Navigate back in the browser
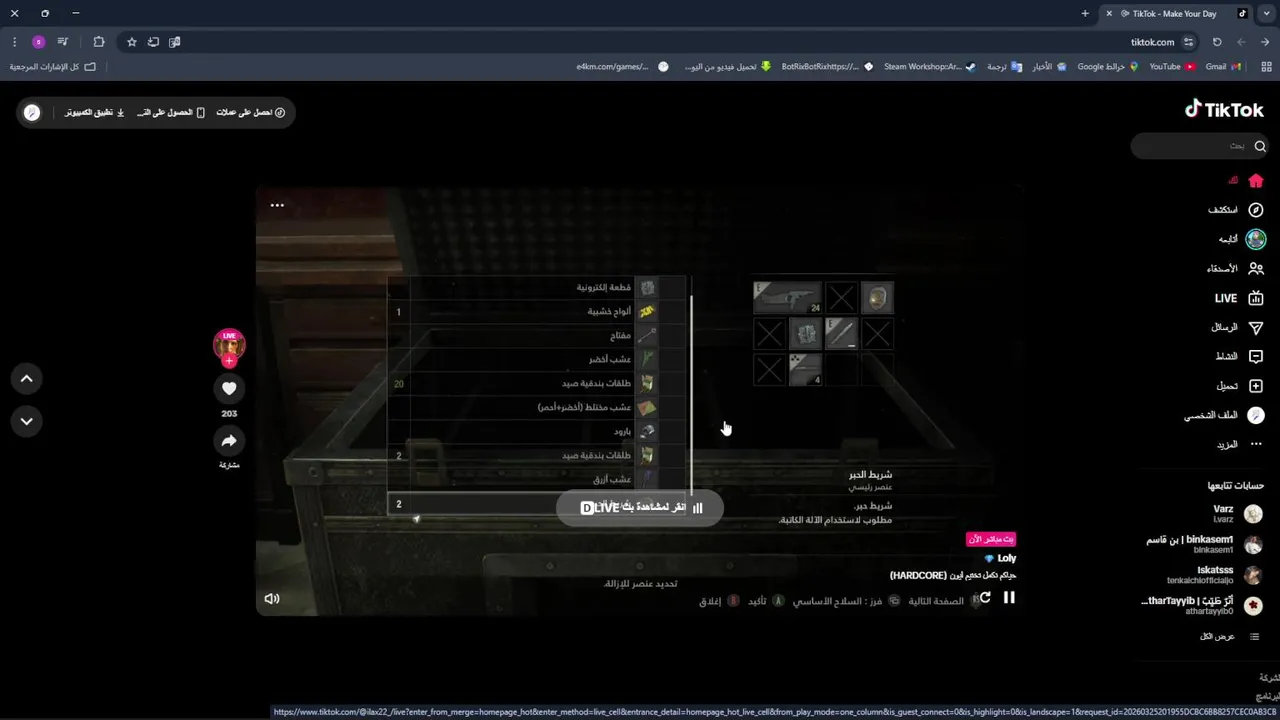This screenshot has width=1280, height=720. tap(1266, 42)
